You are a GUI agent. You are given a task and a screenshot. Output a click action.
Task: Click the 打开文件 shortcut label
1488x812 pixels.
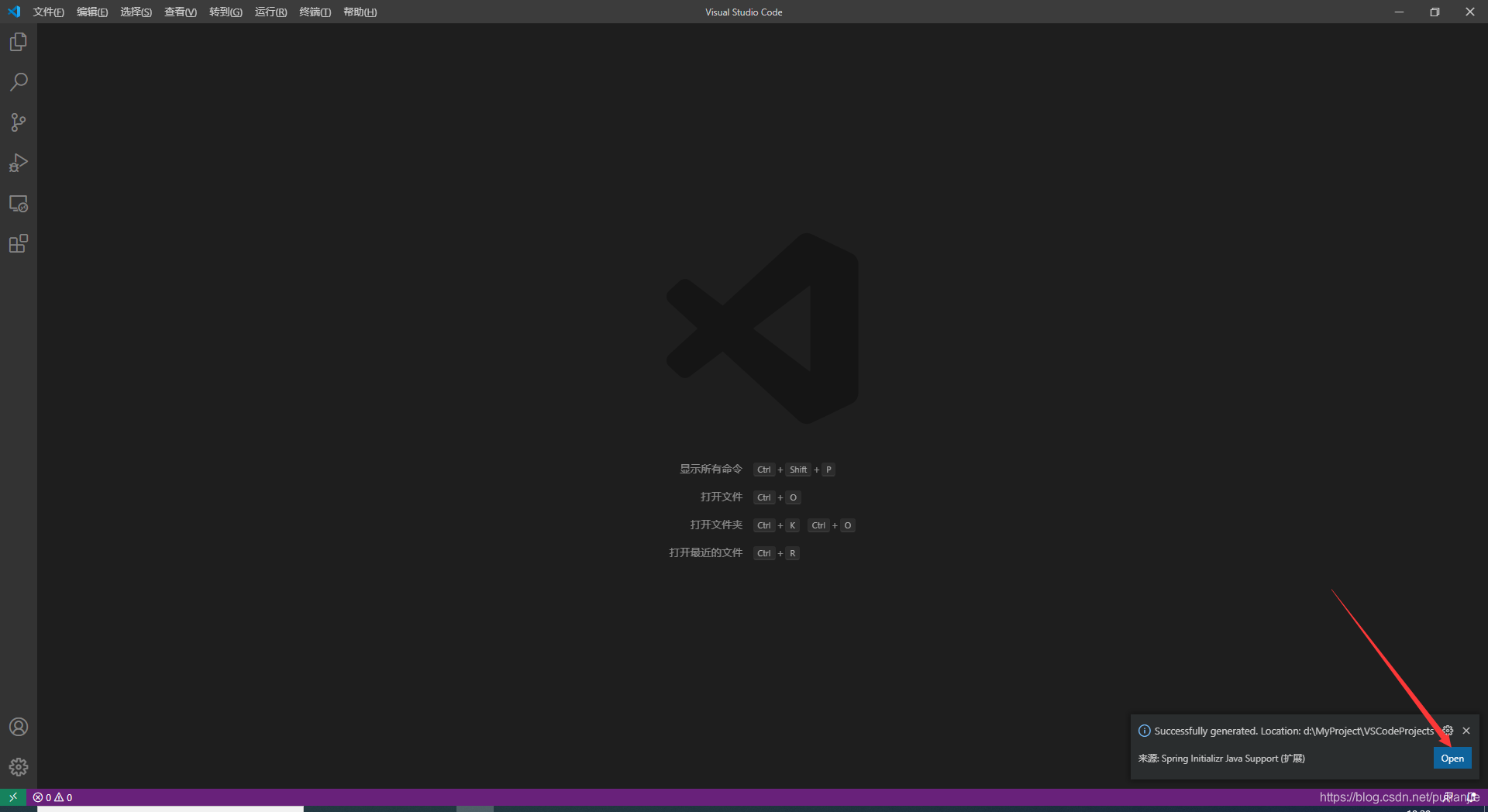click(722, 497)
